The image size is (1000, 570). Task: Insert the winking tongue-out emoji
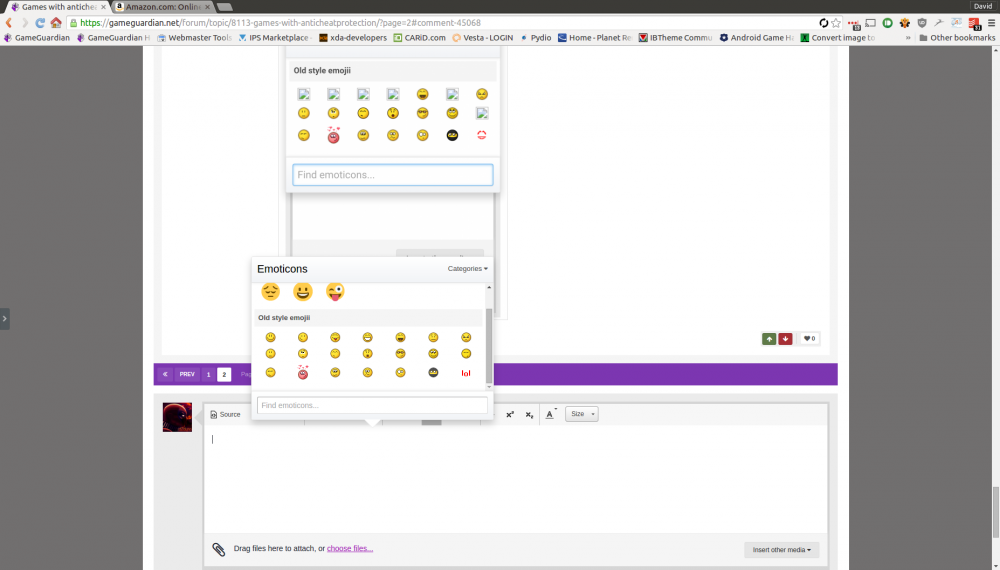[335, 292]
